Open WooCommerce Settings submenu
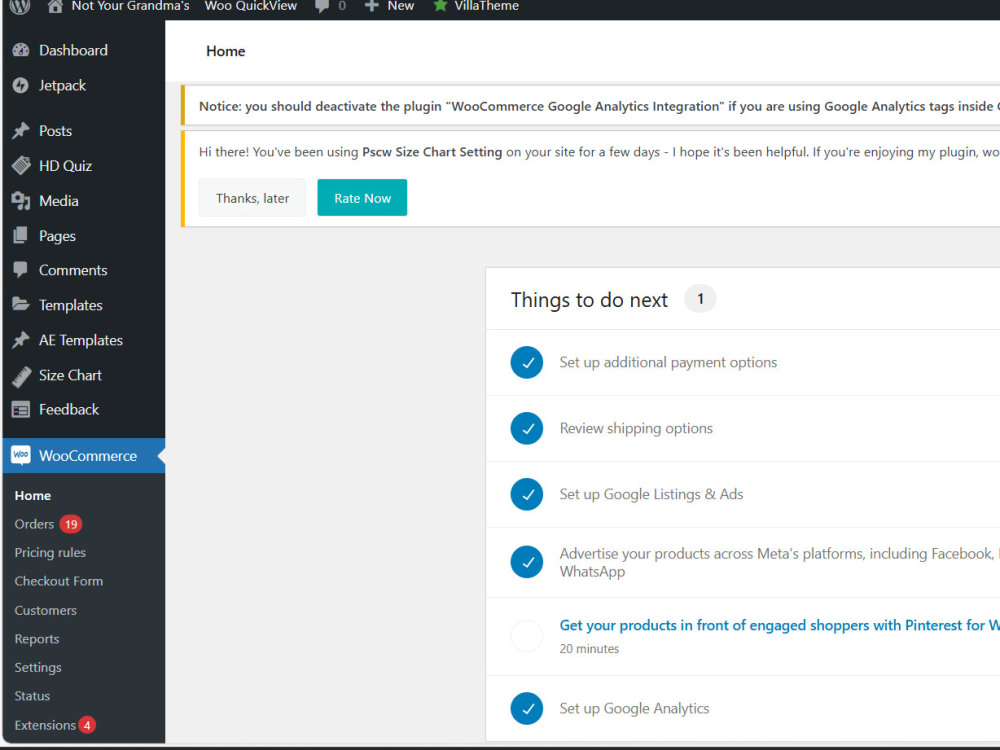This screenshot has height=750, width=1000. (38, 668)
